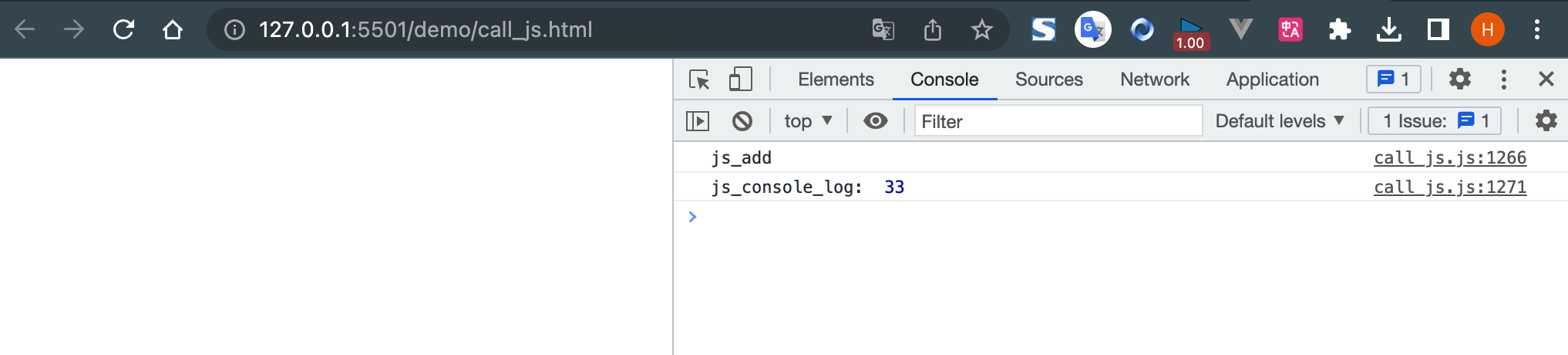Expand the console input prompt chevron
The width and height of the screenshot is (1568, 355).
692,217
